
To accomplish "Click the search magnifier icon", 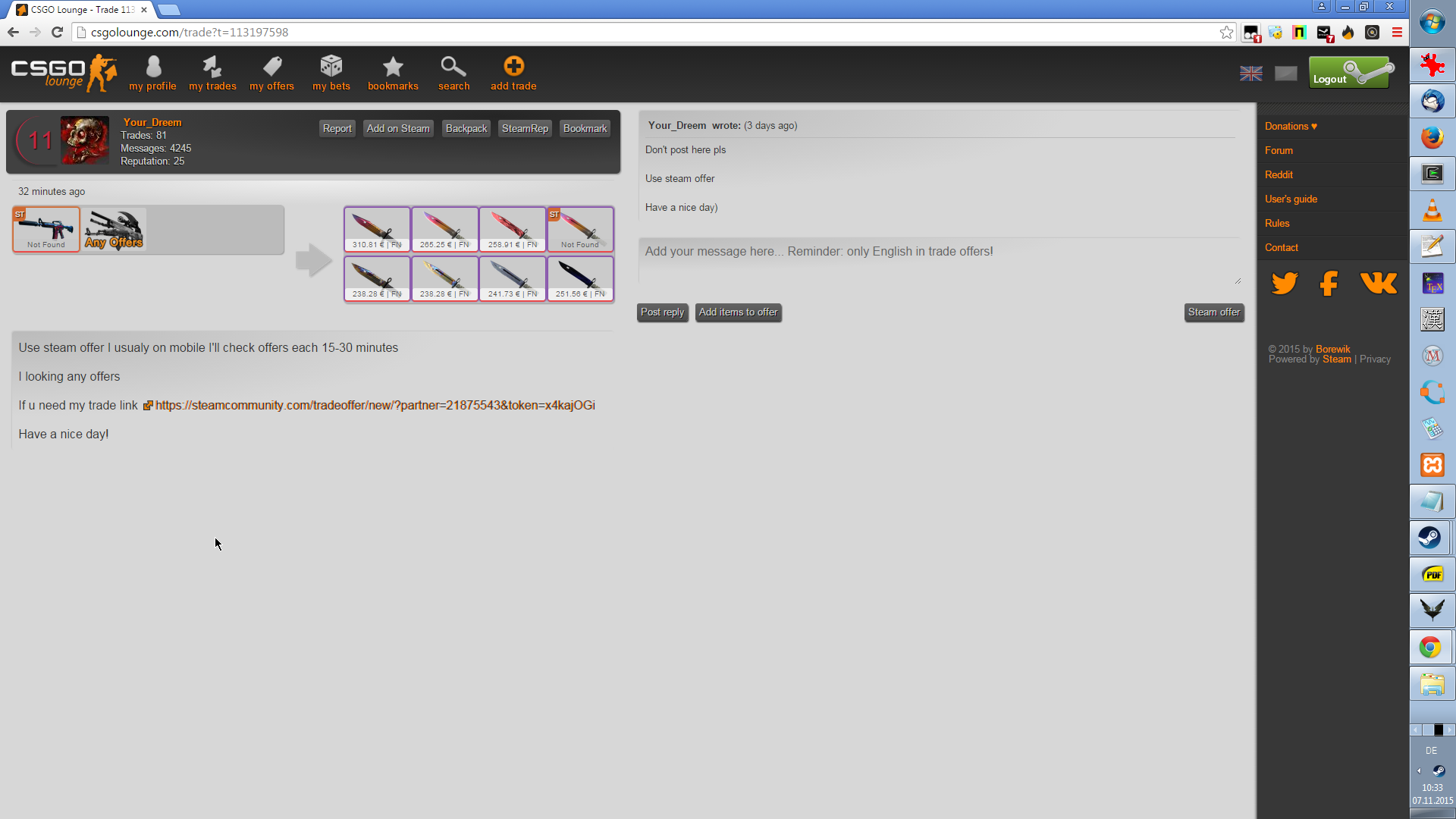I will [453, 67].
